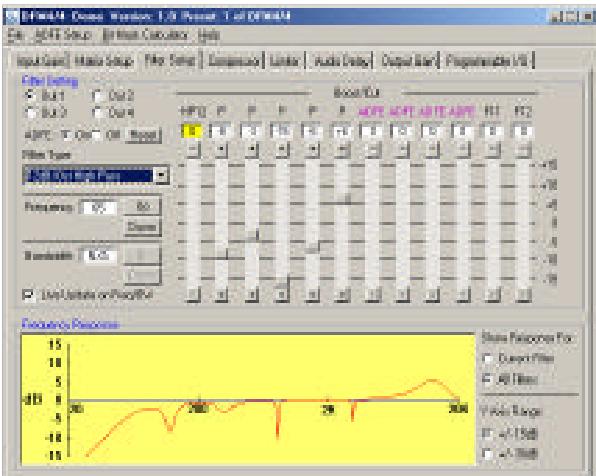This screenshot has width=596, height=476.
Task: Open the Filter Type dropdown
Action: (x=162, y=175)
